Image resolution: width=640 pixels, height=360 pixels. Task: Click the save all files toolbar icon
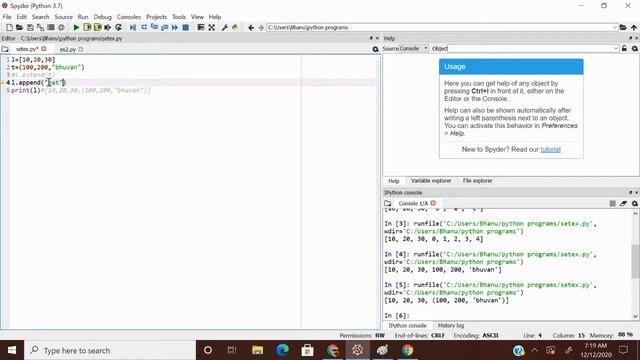pyautogui.click(x=40, y=27)
